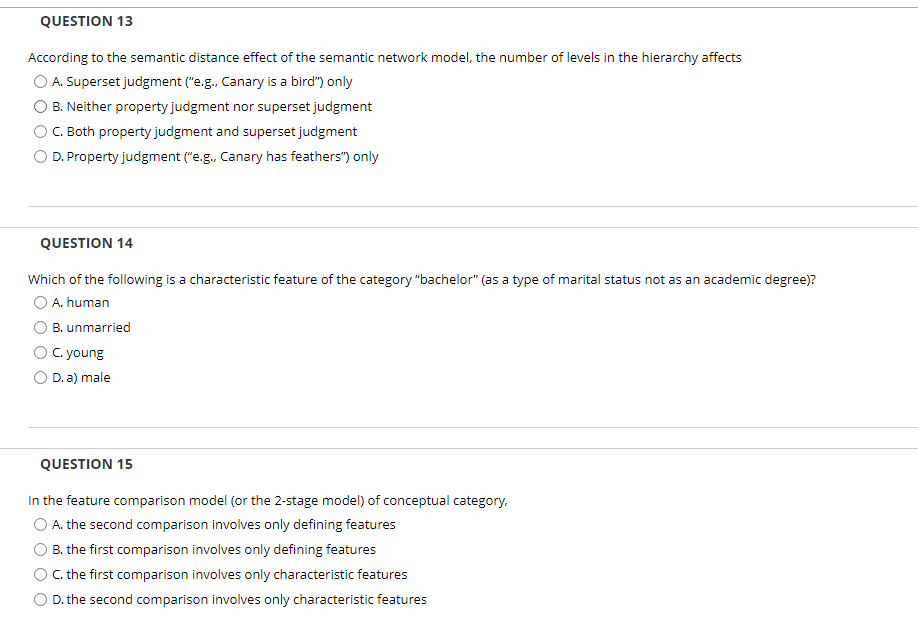
Task: Click the QUESTION 13 heading
Action: [x=87, y=20]
